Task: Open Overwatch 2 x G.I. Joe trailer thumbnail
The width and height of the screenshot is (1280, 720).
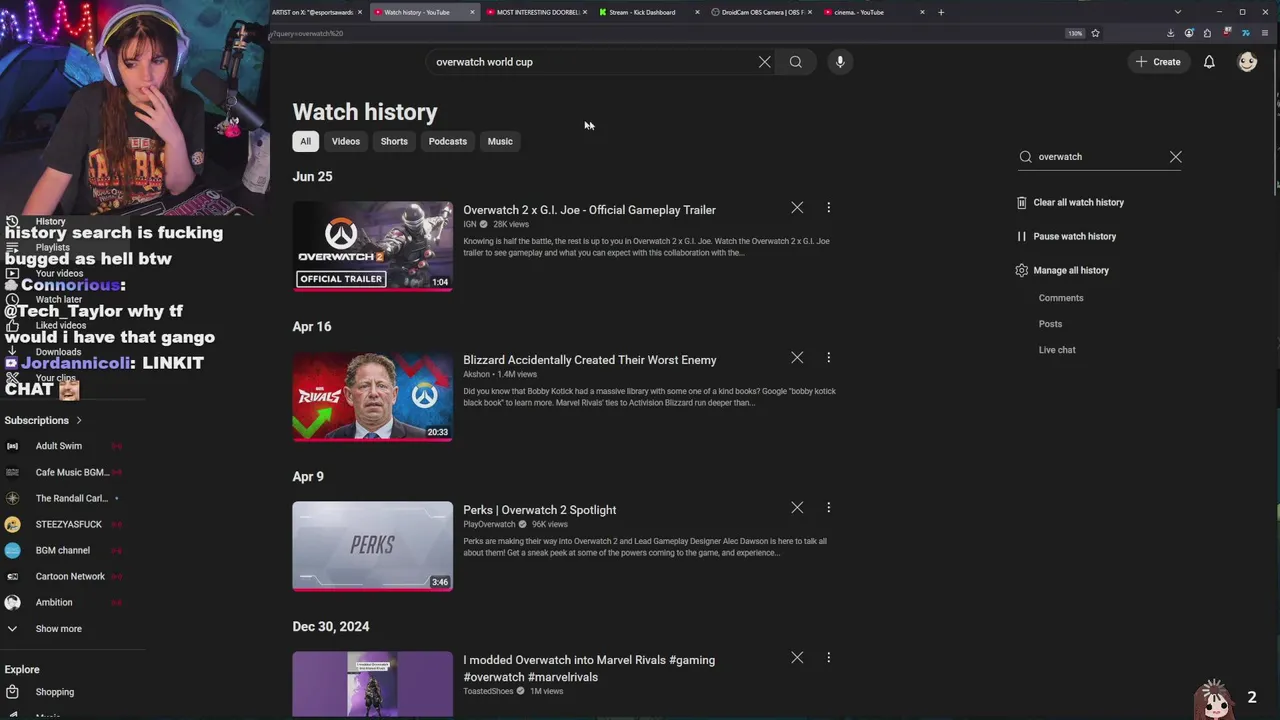Action: click(x=372, y=246)
